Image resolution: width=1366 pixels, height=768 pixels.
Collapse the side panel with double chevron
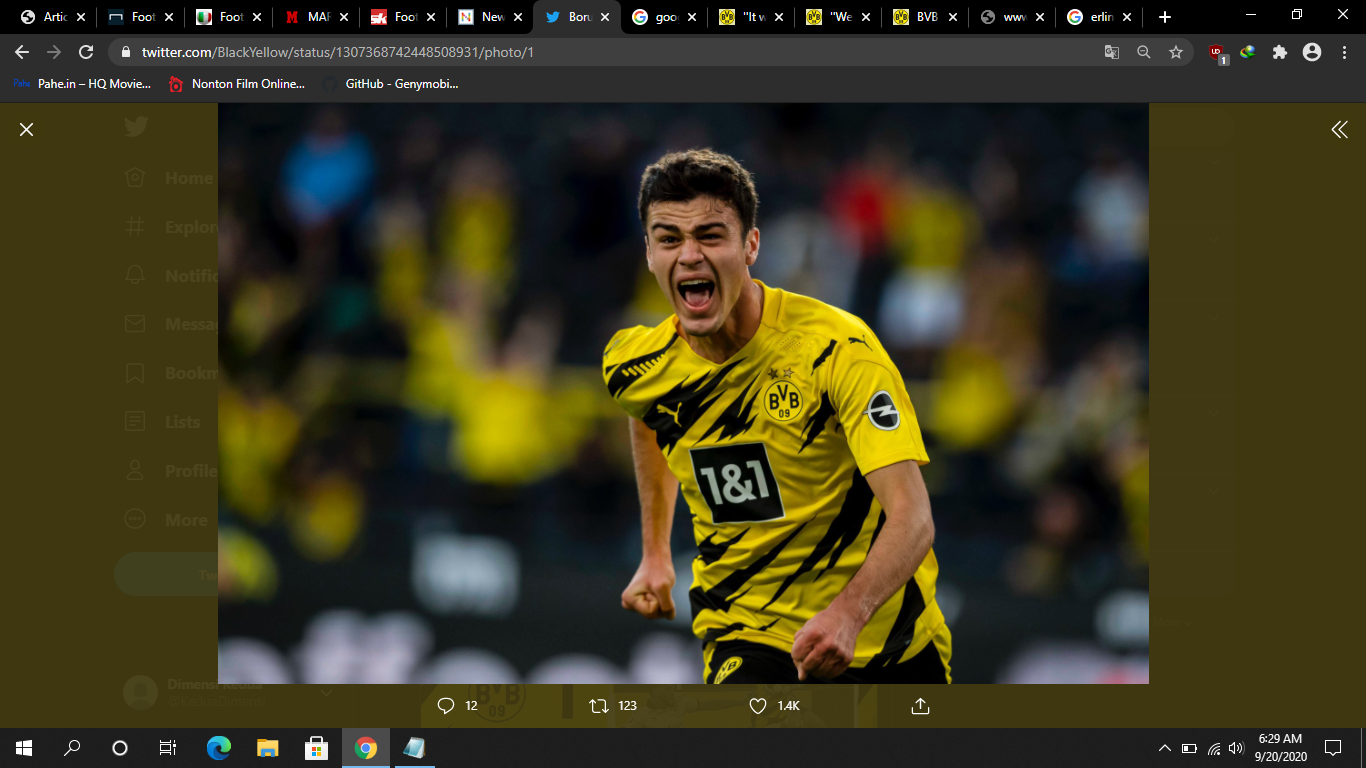[x=1339, y=129]
